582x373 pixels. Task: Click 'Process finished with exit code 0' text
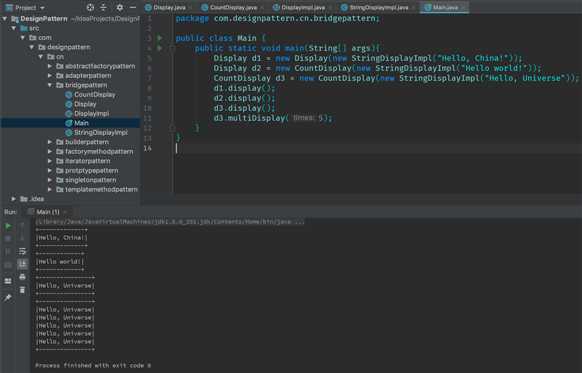click(93, 366)
